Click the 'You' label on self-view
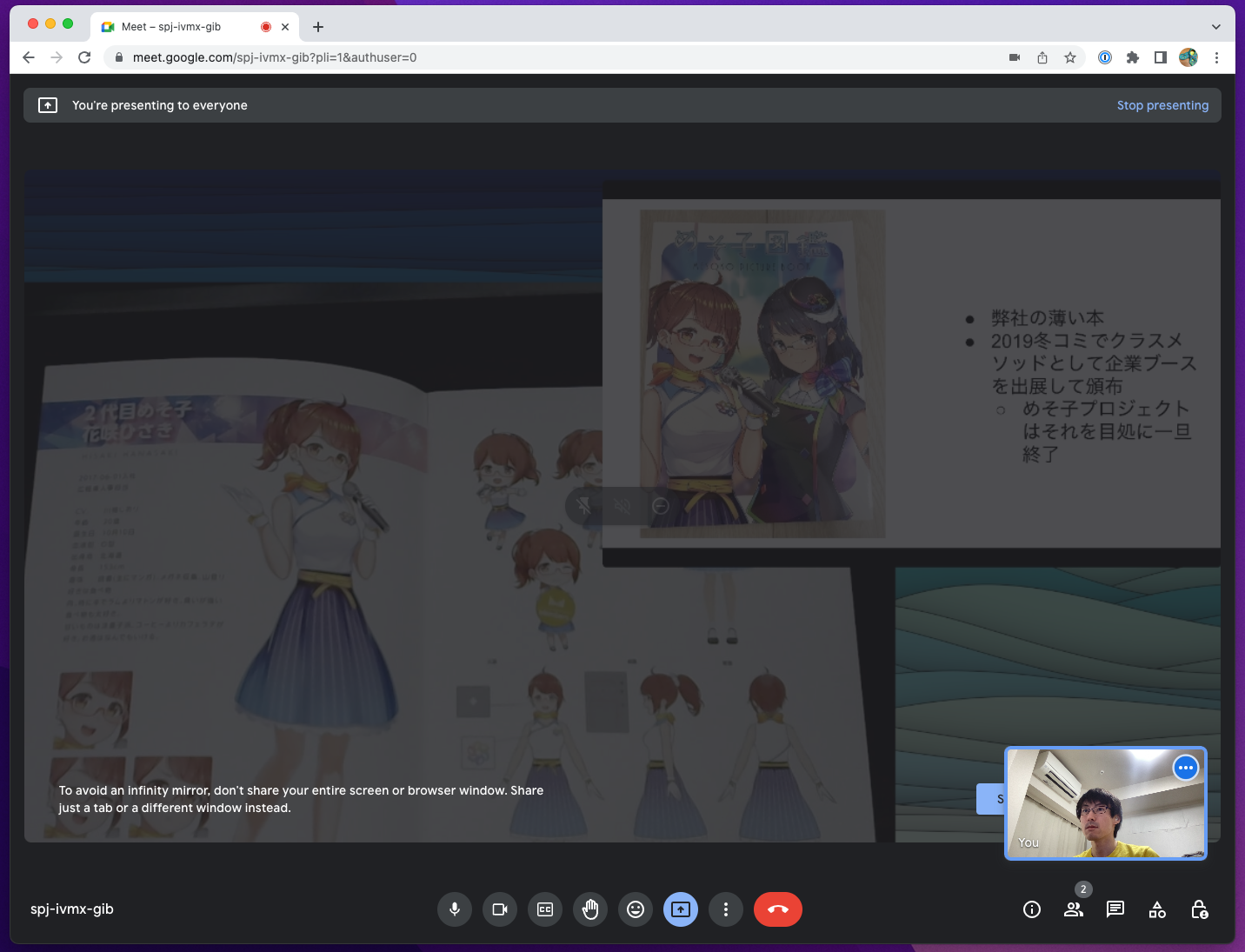 point(1029,842)
